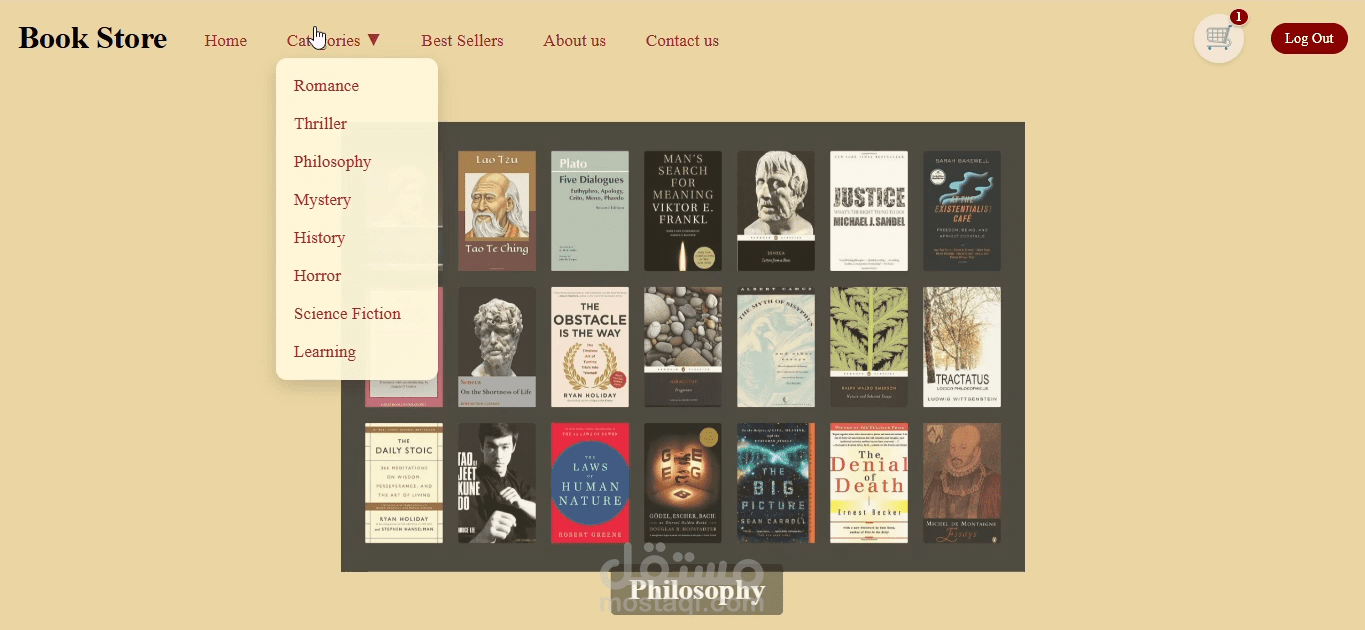1365x630 pixels.
Task: Click the Philosophy caption label
Action: tap(697, 590)
